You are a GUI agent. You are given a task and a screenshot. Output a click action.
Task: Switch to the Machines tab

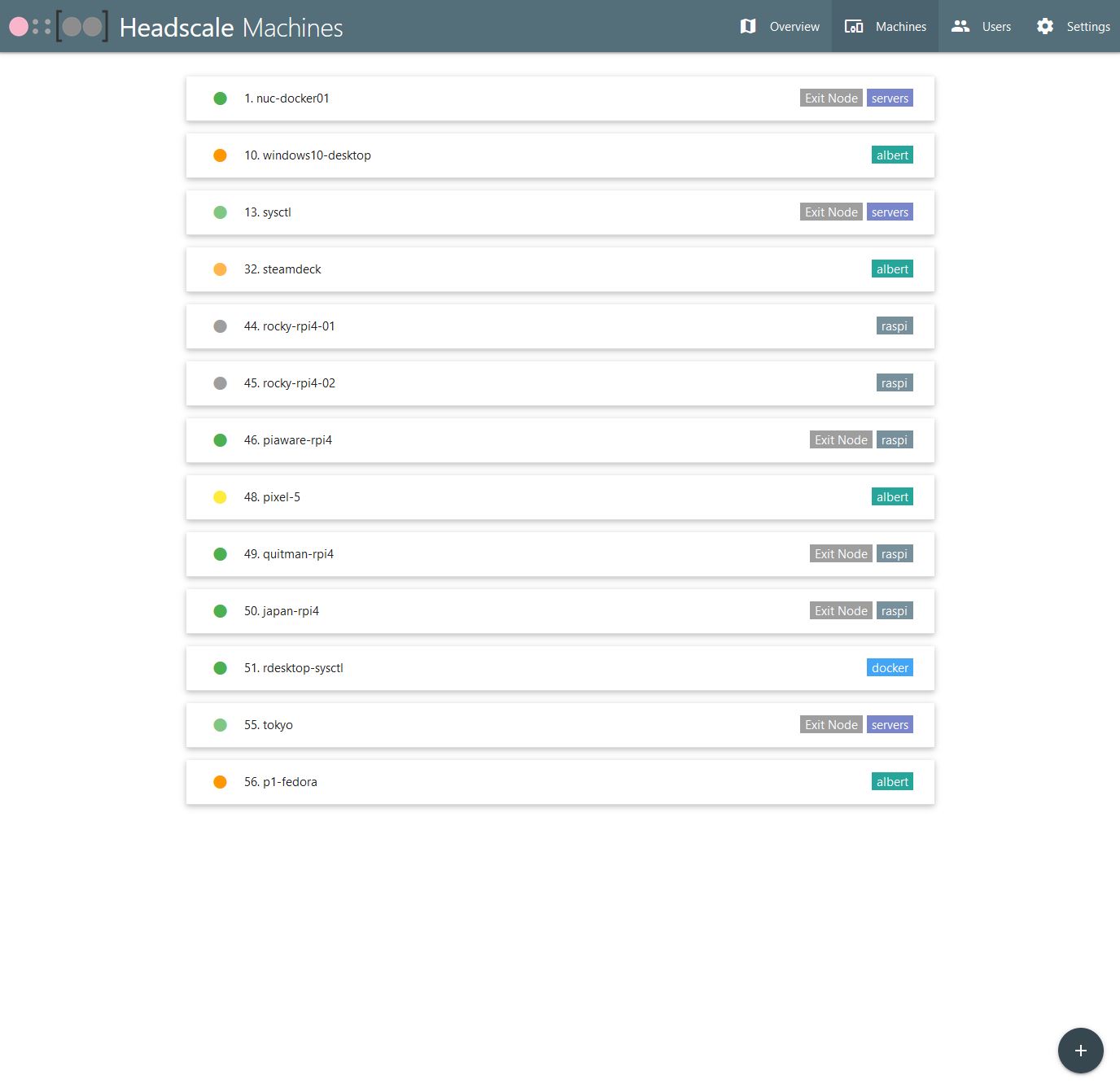[885, 26]
